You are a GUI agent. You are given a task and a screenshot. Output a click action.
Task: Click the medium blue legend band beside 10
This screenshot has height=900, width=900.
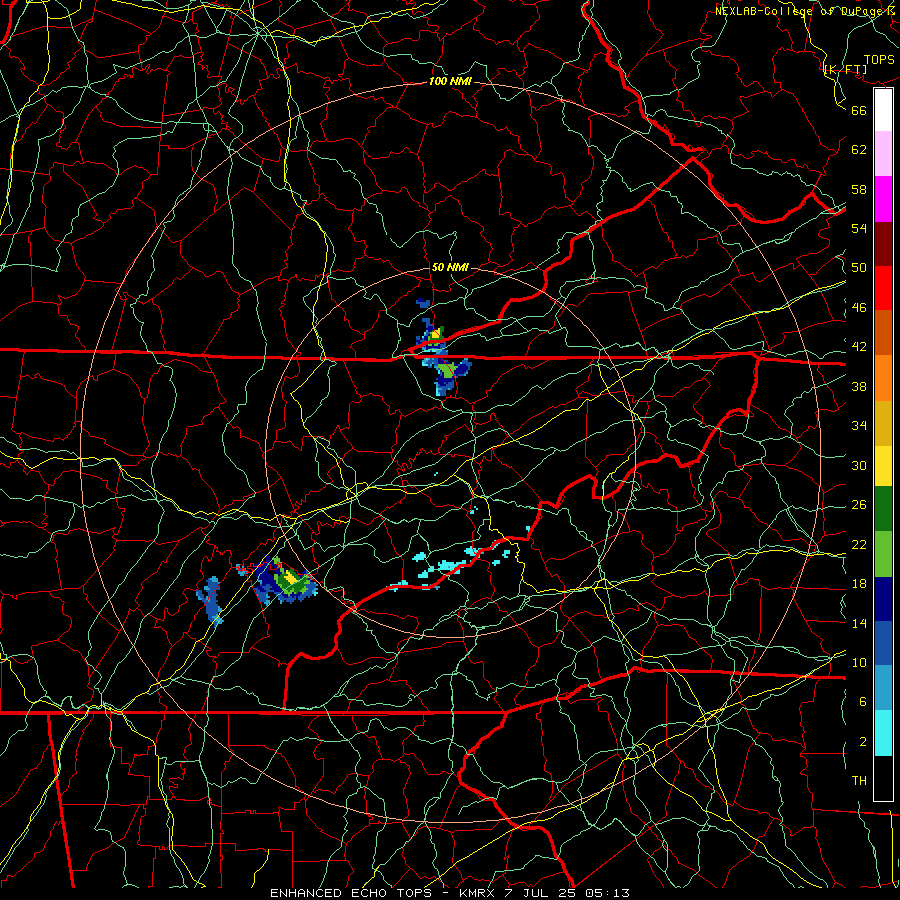point(883,643)
